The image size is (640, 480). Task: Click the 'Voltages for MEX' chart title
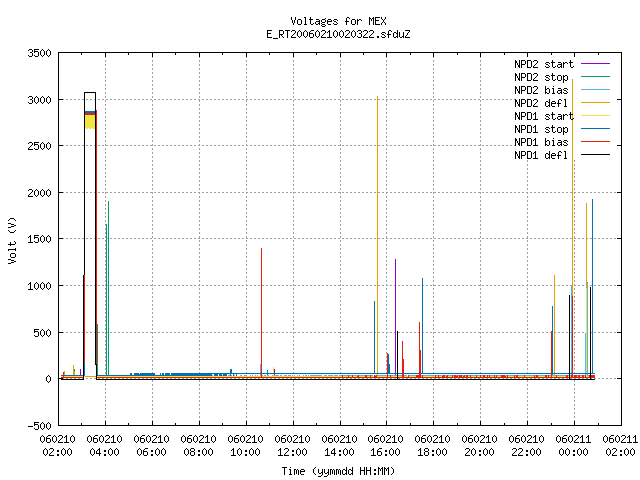[x=338, y=21]
